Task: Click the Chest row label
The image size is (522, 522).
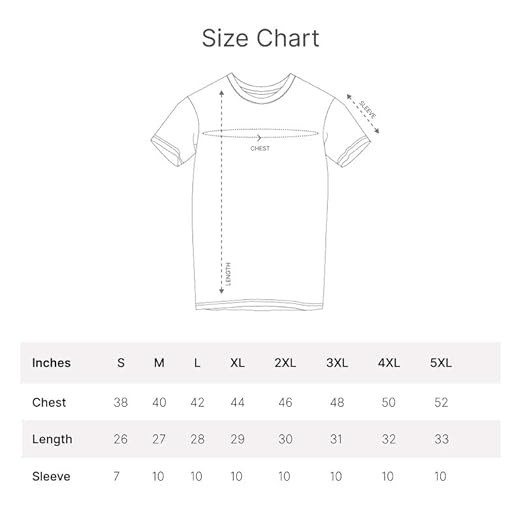Action: click(x=49, y=402)
